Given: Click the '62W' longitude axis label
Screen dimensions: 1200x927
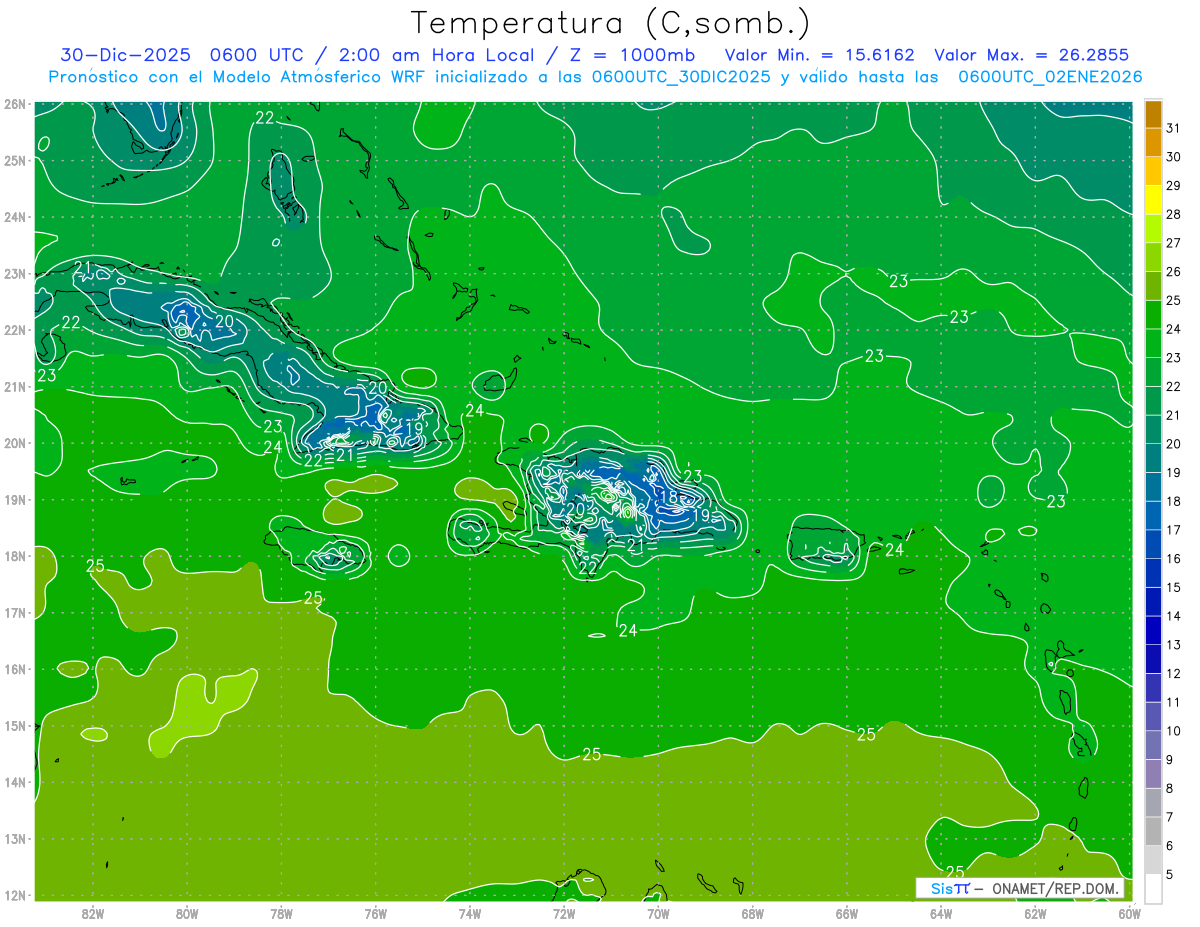Looking at the screenshot, I should [1035, 913].
